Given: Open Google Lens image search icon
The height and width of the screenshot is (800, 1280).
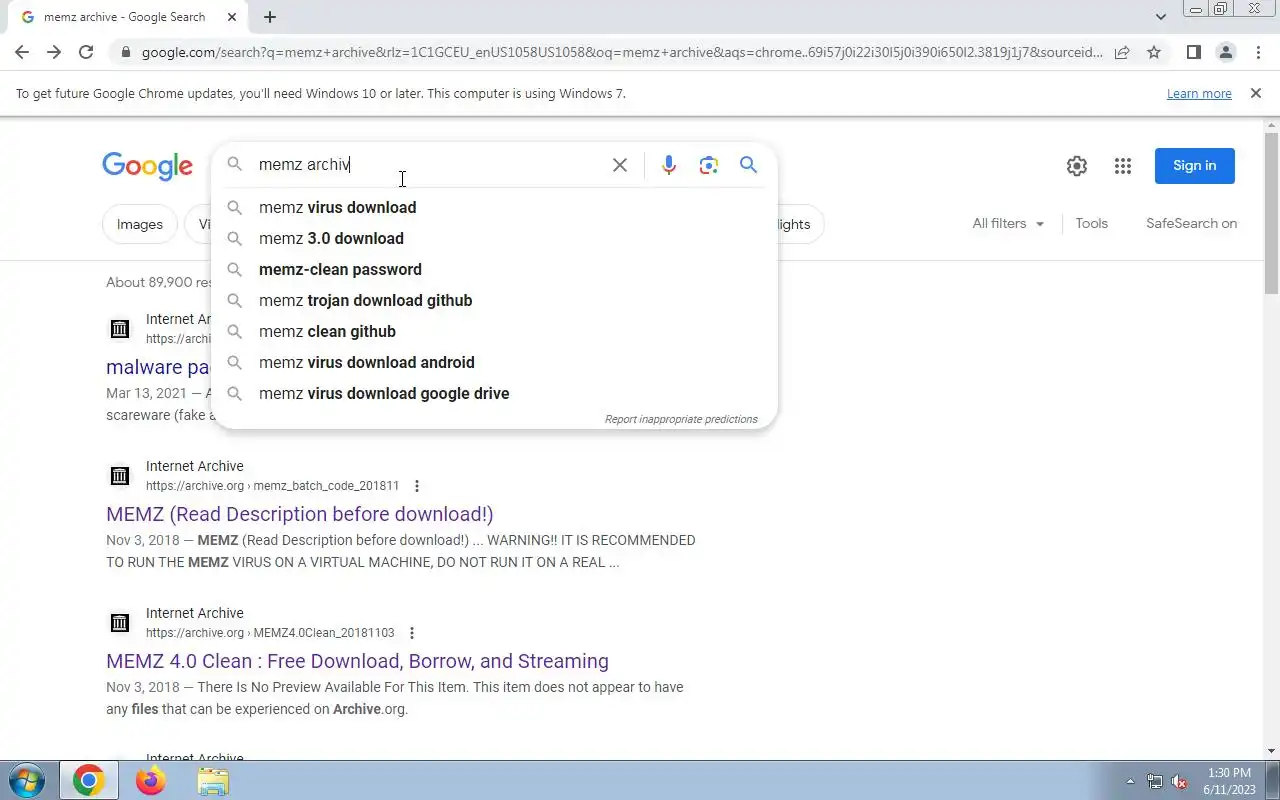Looking at the screenshot, I should [x=709, y=165].
